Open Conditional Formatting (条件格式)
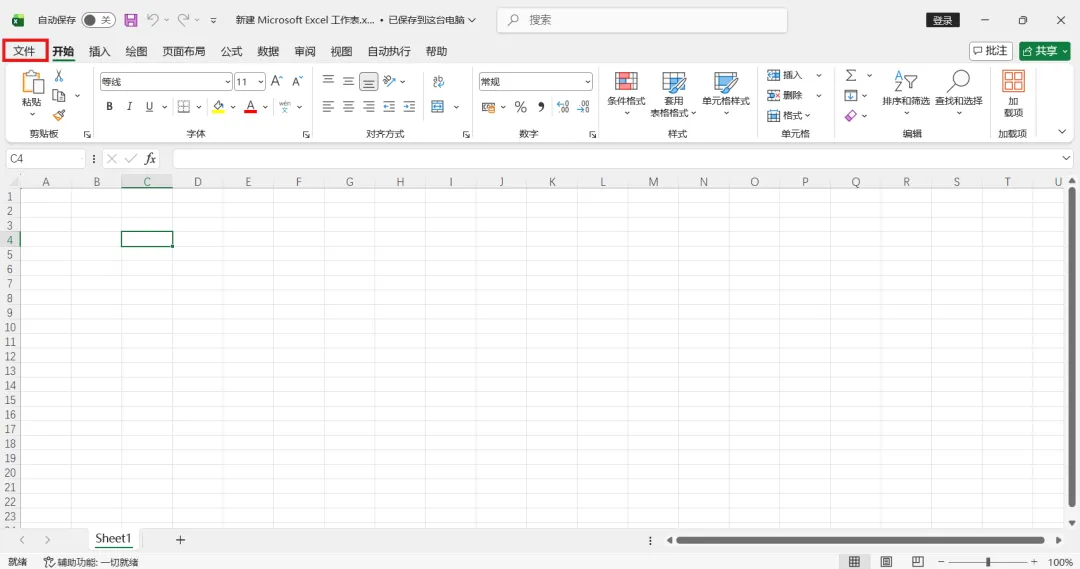The image size is (1080, 569). [x=626, y=94]
